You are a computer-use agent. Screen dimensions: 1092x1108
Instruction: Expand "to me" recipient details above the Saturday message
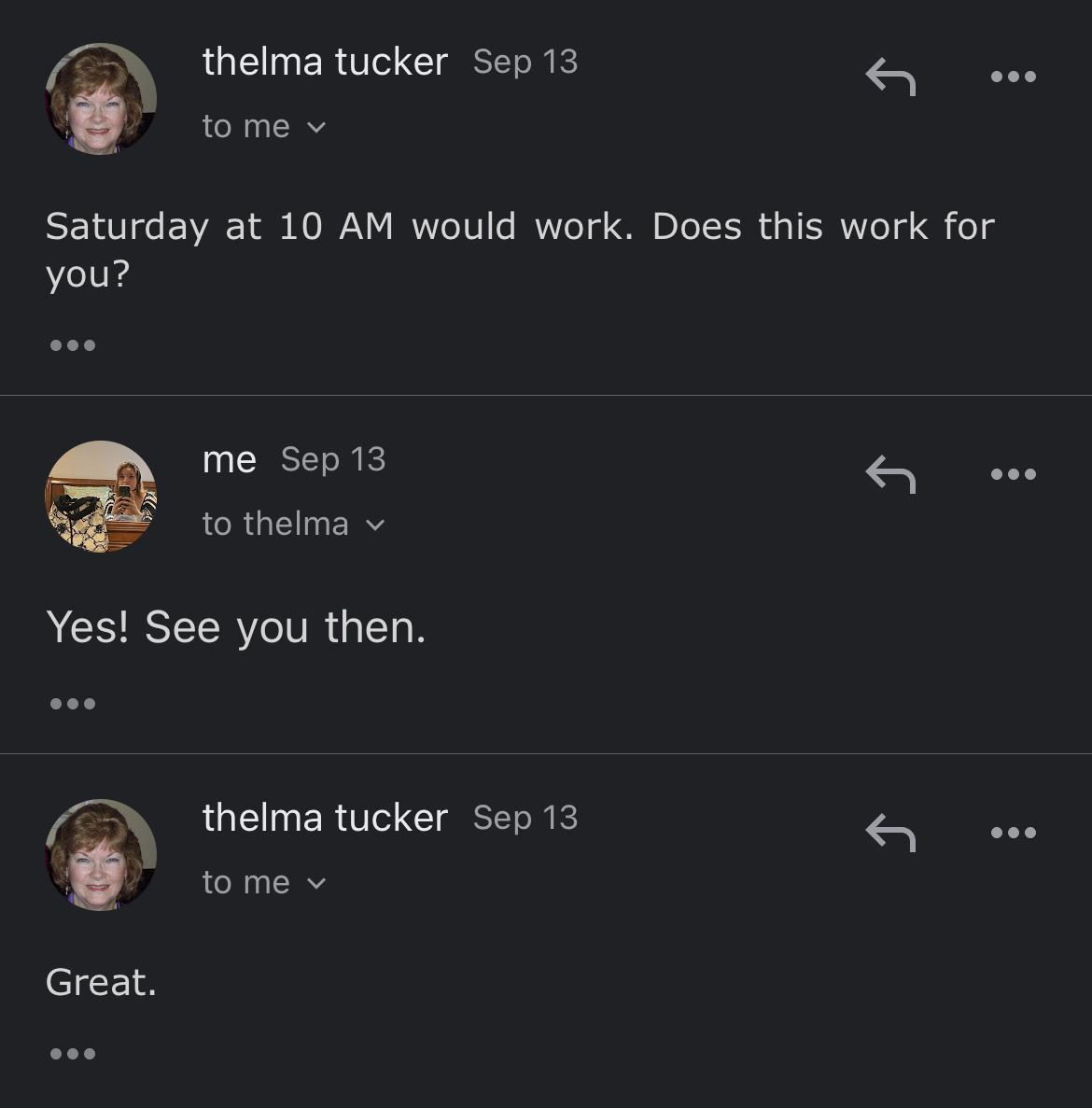pos(264,127)
